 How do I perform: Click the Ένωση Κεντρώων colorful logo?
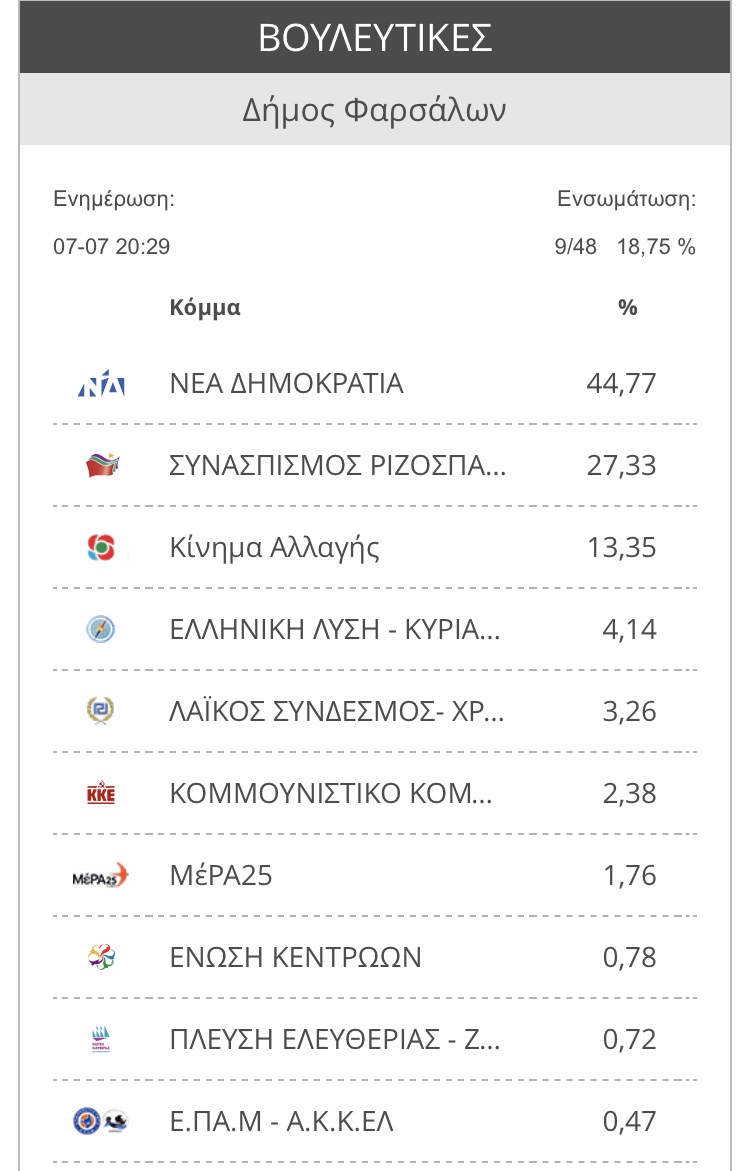101,957
